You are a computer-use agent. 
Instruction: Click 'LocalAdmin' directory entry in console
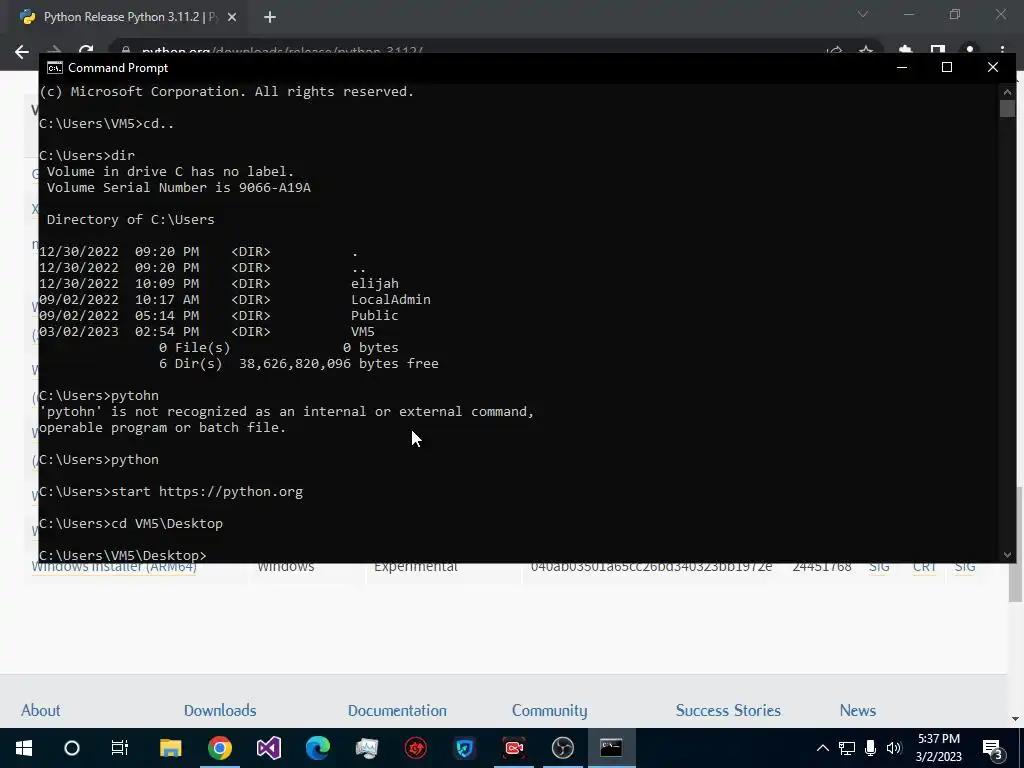pyautogui.click(x=391, y=300)
